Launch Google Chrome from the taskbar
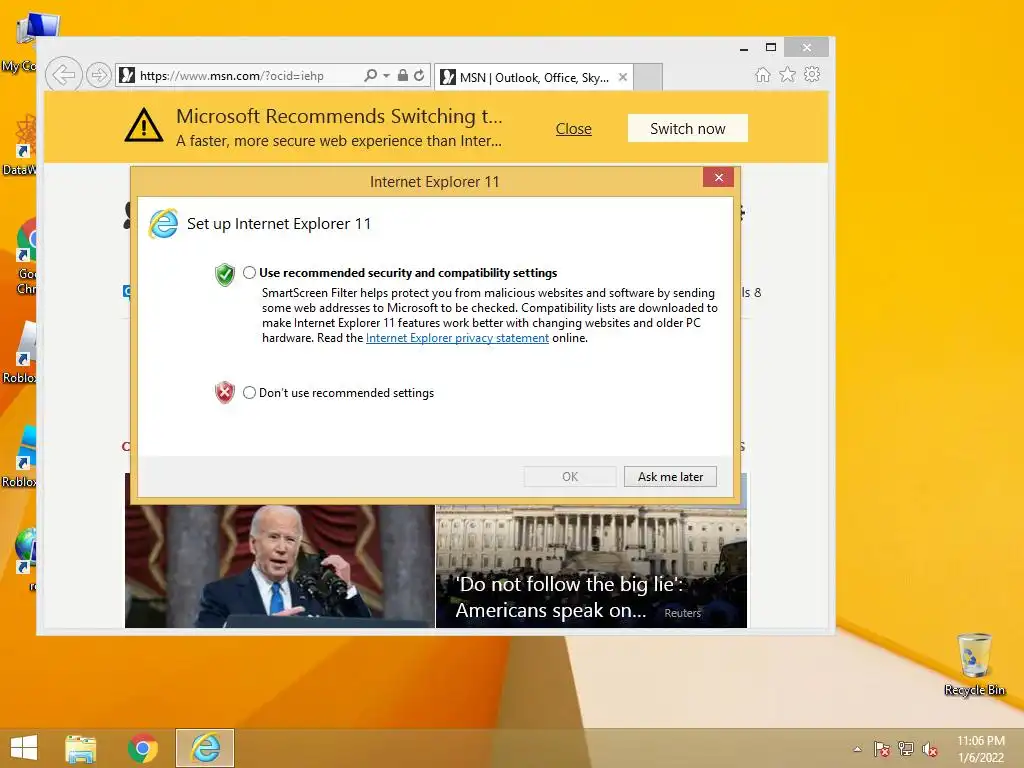This screenshot has height=768, width=1024. pos(143,748)
